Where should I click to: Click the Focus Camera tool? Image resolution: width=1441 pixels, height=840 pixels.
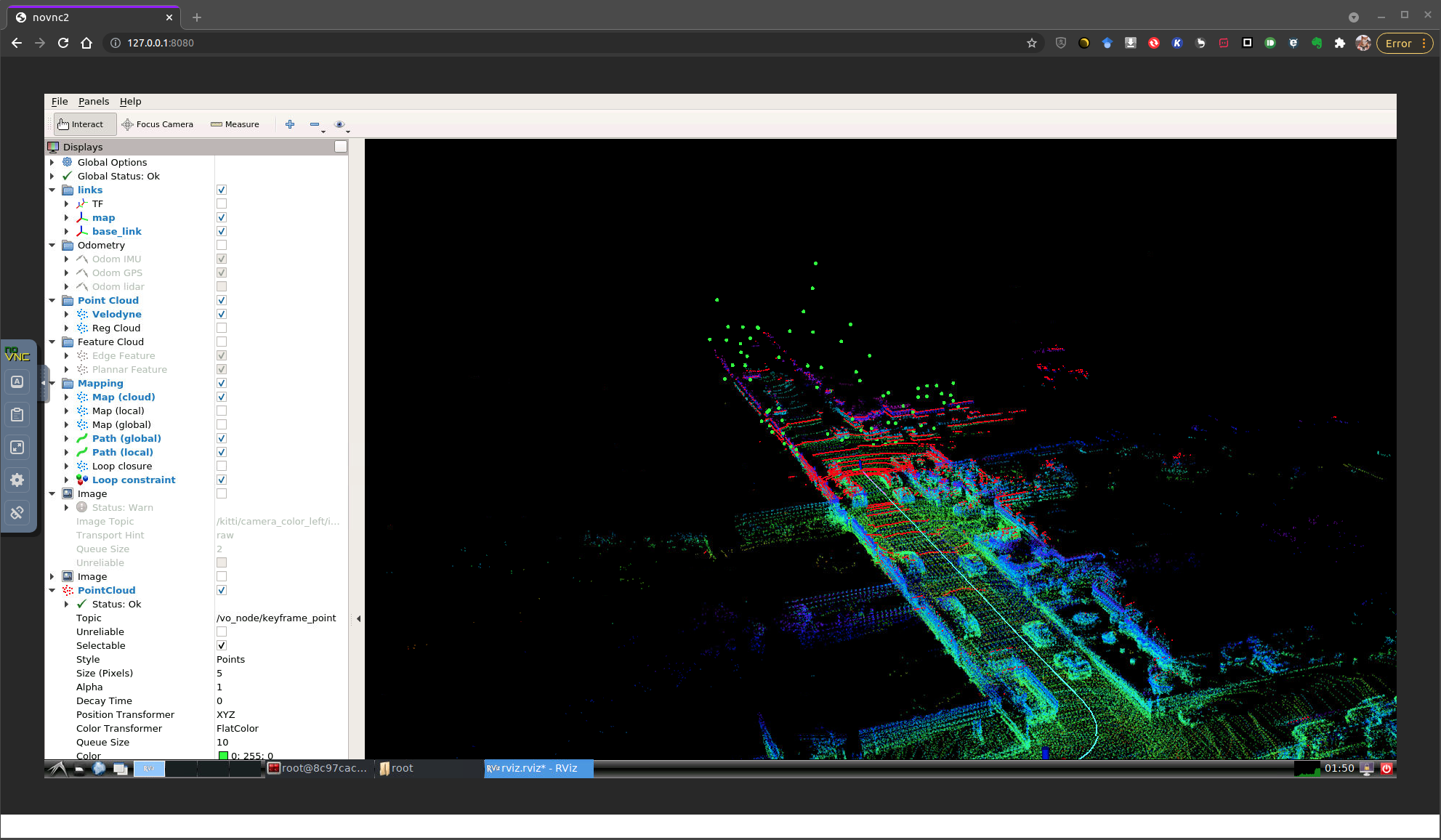158,124
